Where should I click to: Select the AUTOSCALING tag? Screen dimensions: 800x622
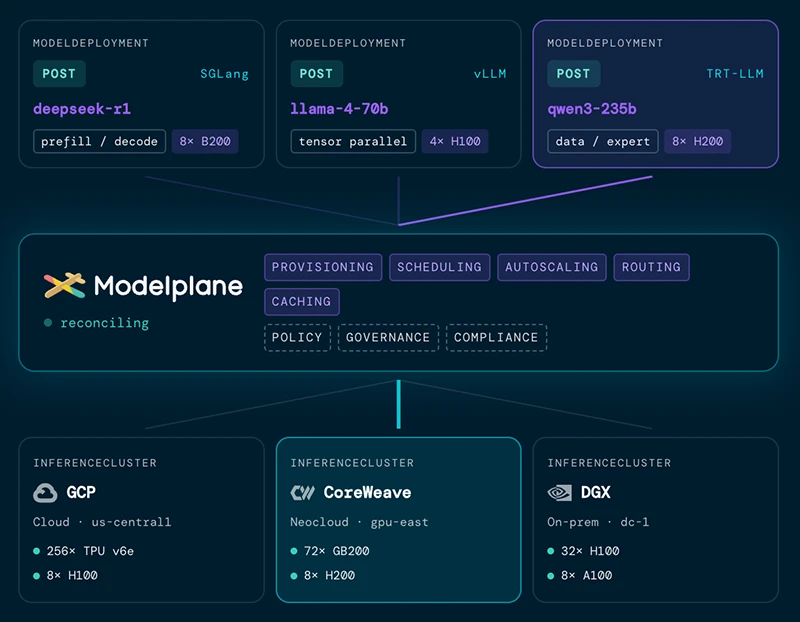(x=552, y=267)
